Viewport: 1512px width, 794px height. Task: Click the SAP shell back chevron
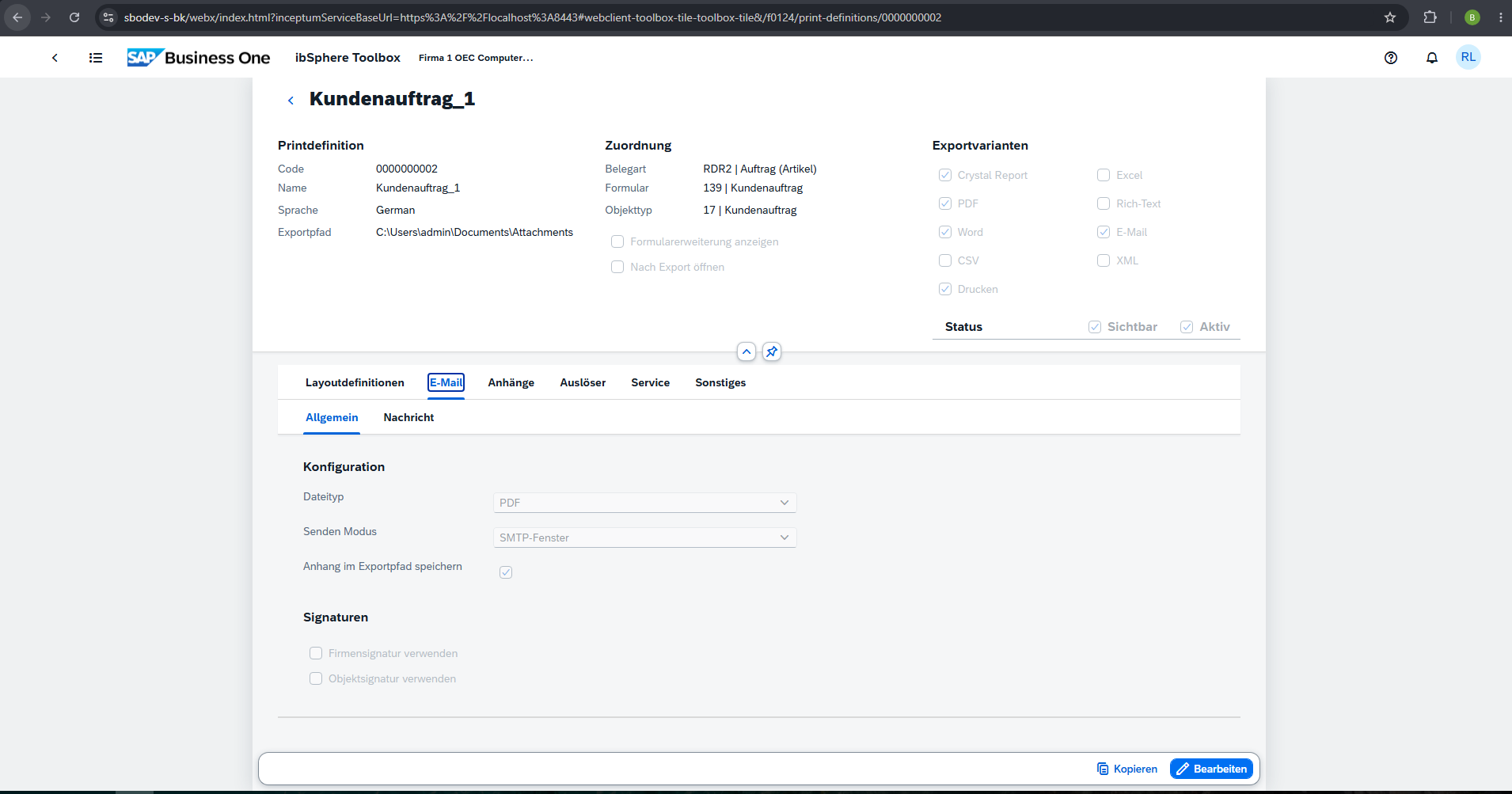[x=55, y=58]
